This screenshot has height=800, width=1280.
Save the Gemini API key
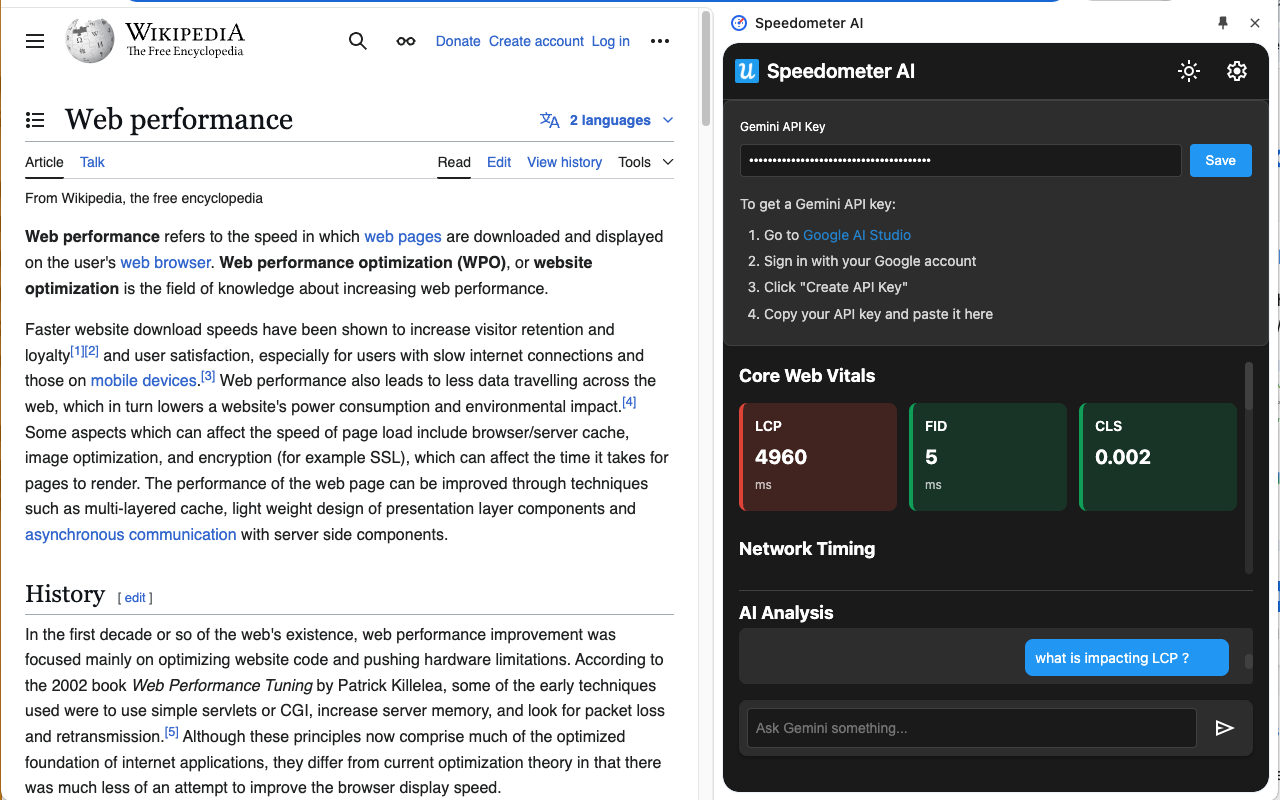[x=1220, y=160]
